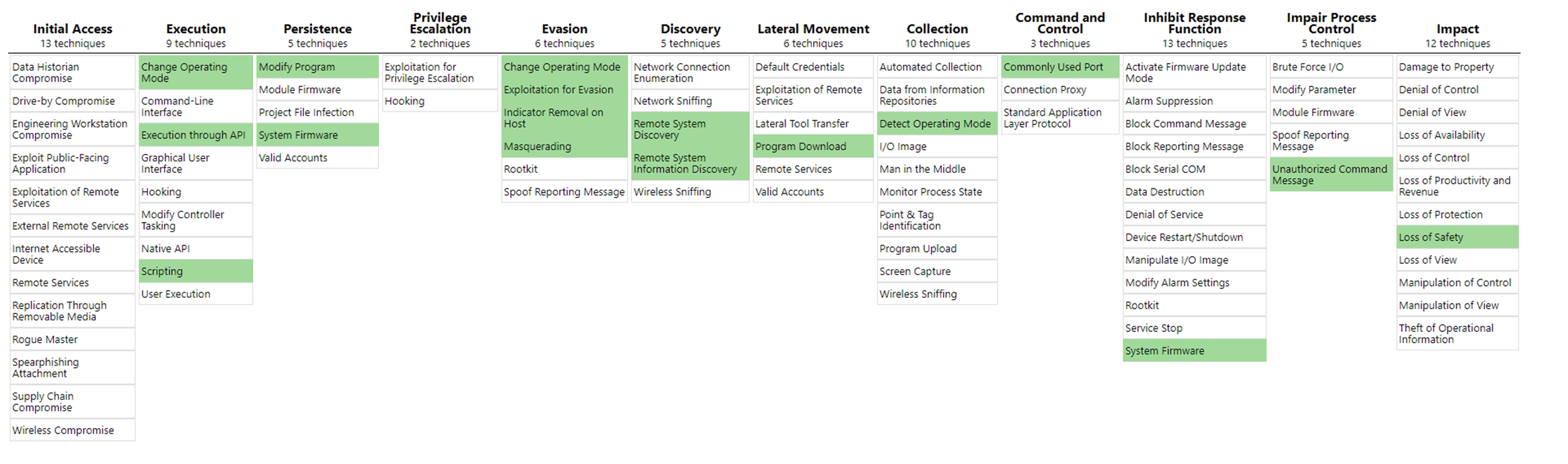
Task: Click Masquerading technique
Action: click(564, 146)
